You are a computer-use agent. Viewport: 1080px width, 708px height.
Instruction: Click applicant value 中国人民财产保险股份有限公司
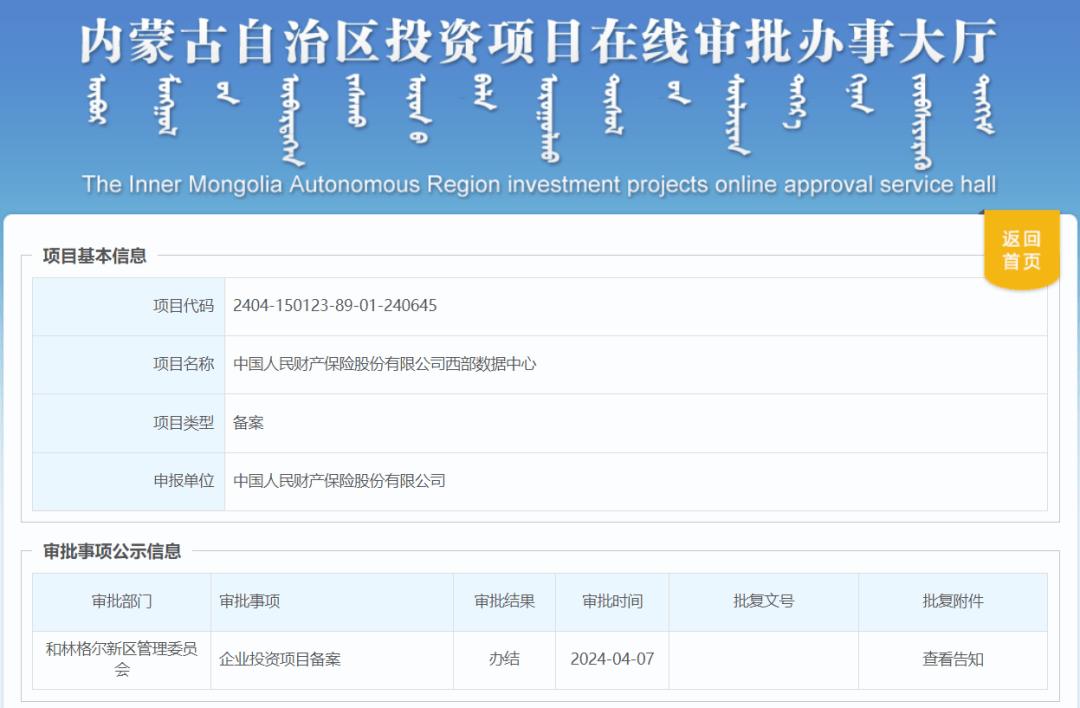(339, 481)
